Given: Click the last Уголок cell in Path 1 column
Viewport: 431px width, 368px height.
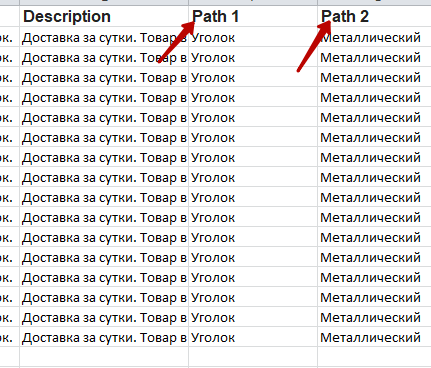Looking at the screenshot, I should click(253, 337).
